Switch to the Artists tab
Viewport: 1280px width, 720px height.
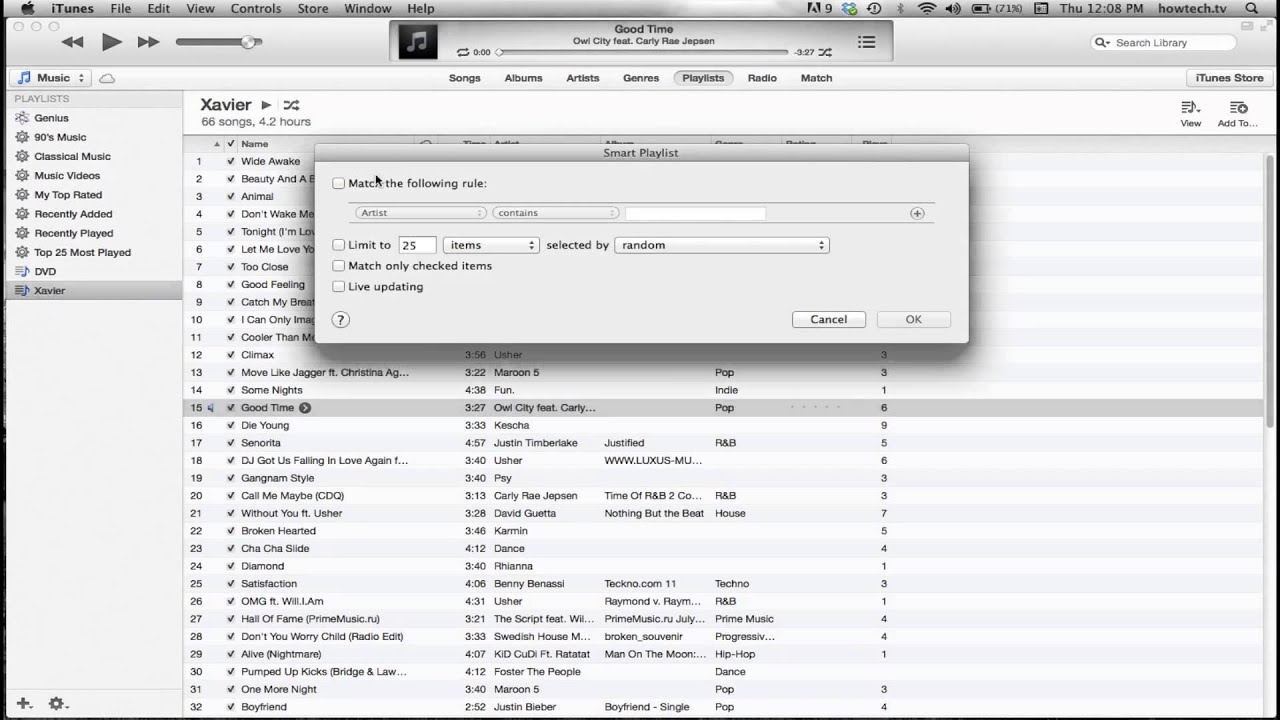coord(583,78)
